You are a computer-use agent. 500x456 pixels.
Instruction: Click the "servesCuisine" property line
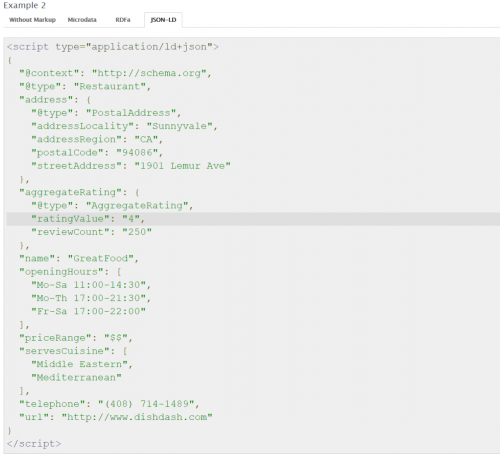pyautogui.click(x=73, y=351)
